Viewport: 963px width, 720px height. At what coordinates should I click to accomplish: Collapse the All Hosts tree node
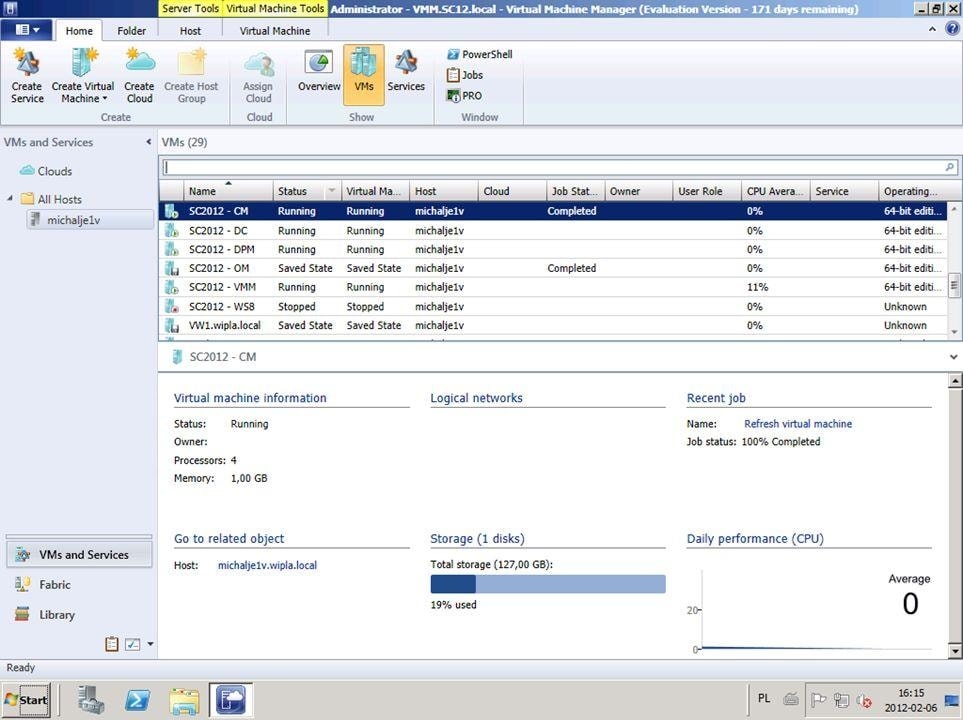point(11,198)
